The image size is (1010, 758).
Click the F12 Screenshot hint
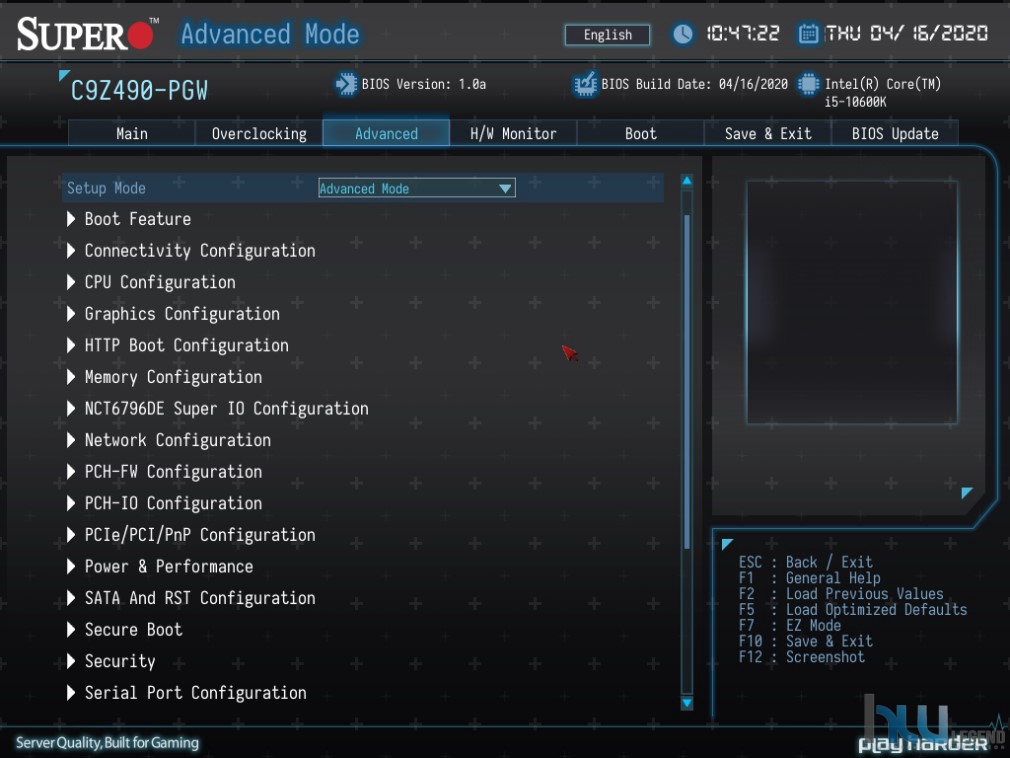[802, 657]
